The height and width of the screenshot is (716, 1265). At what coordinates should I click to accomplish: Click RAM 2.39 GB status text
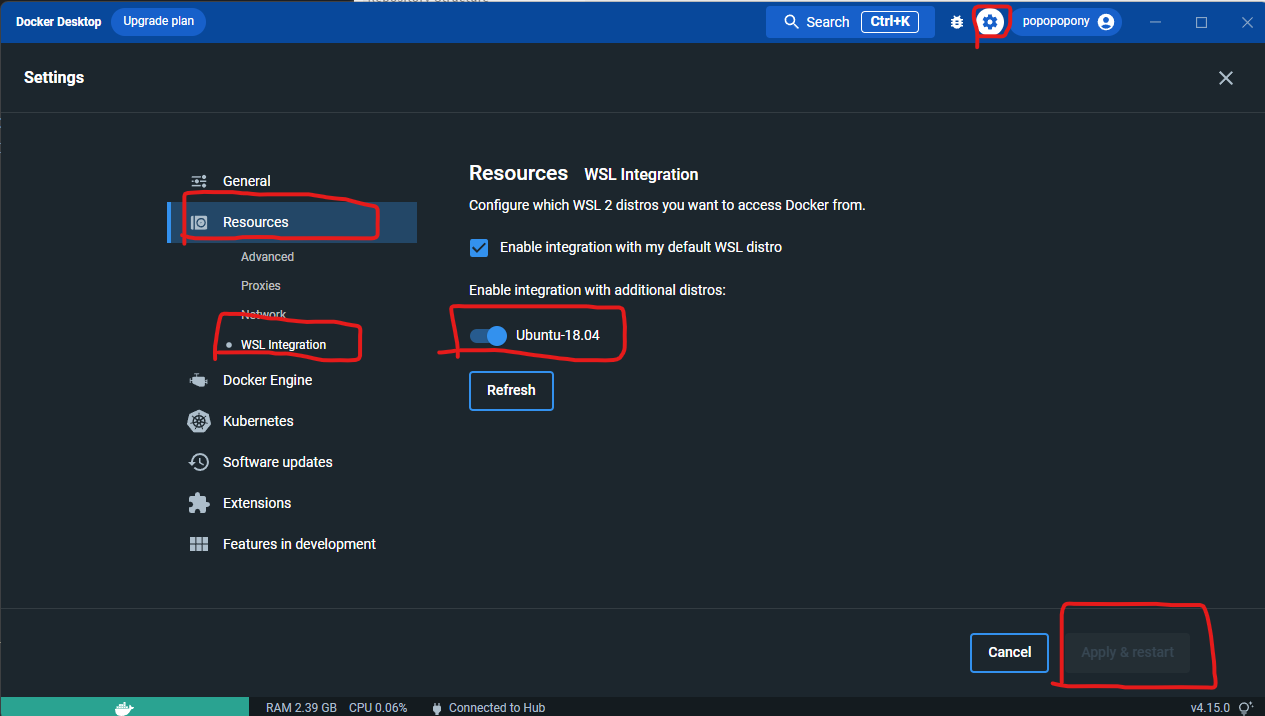pyautogui.click(x=301, y=708)
